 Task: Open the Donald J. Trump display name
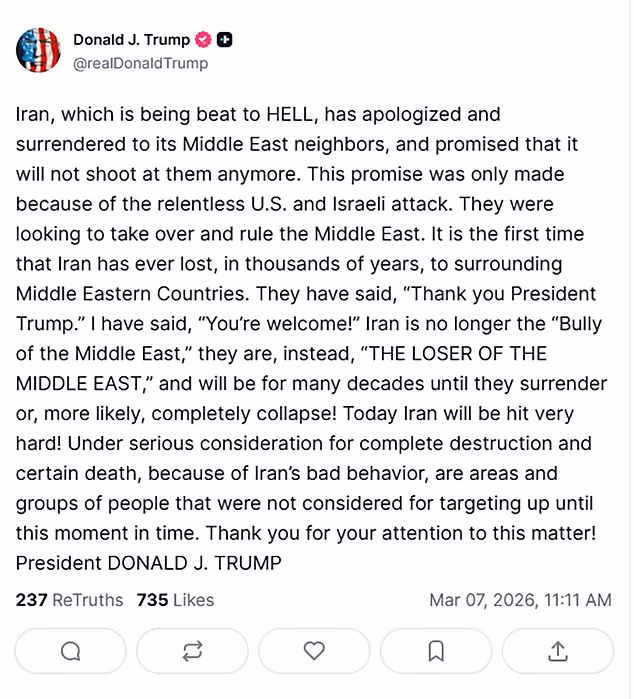point(131,40)
